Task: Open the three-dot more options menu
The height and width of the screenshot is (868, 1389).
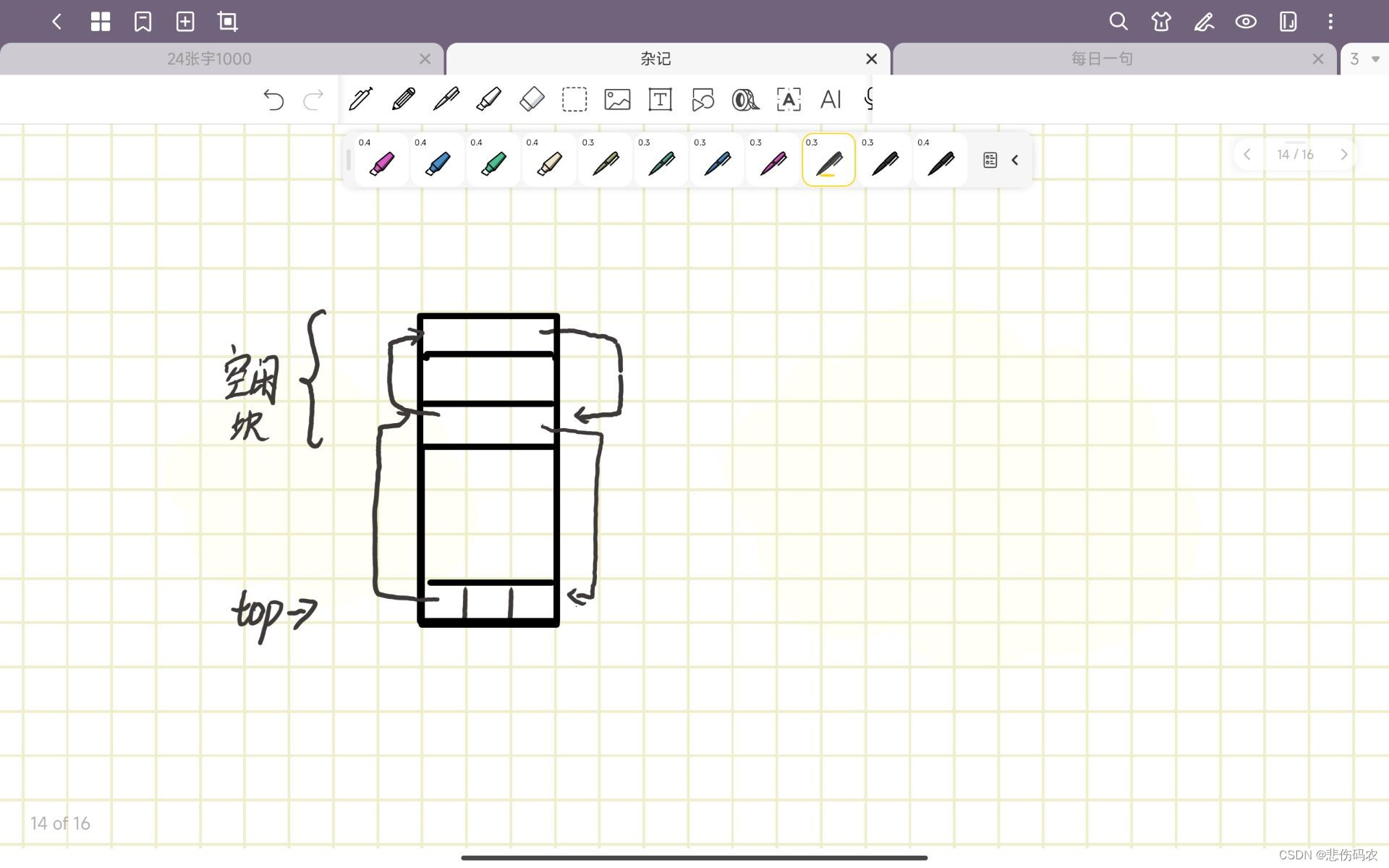Action: [x=1330, y=22]
